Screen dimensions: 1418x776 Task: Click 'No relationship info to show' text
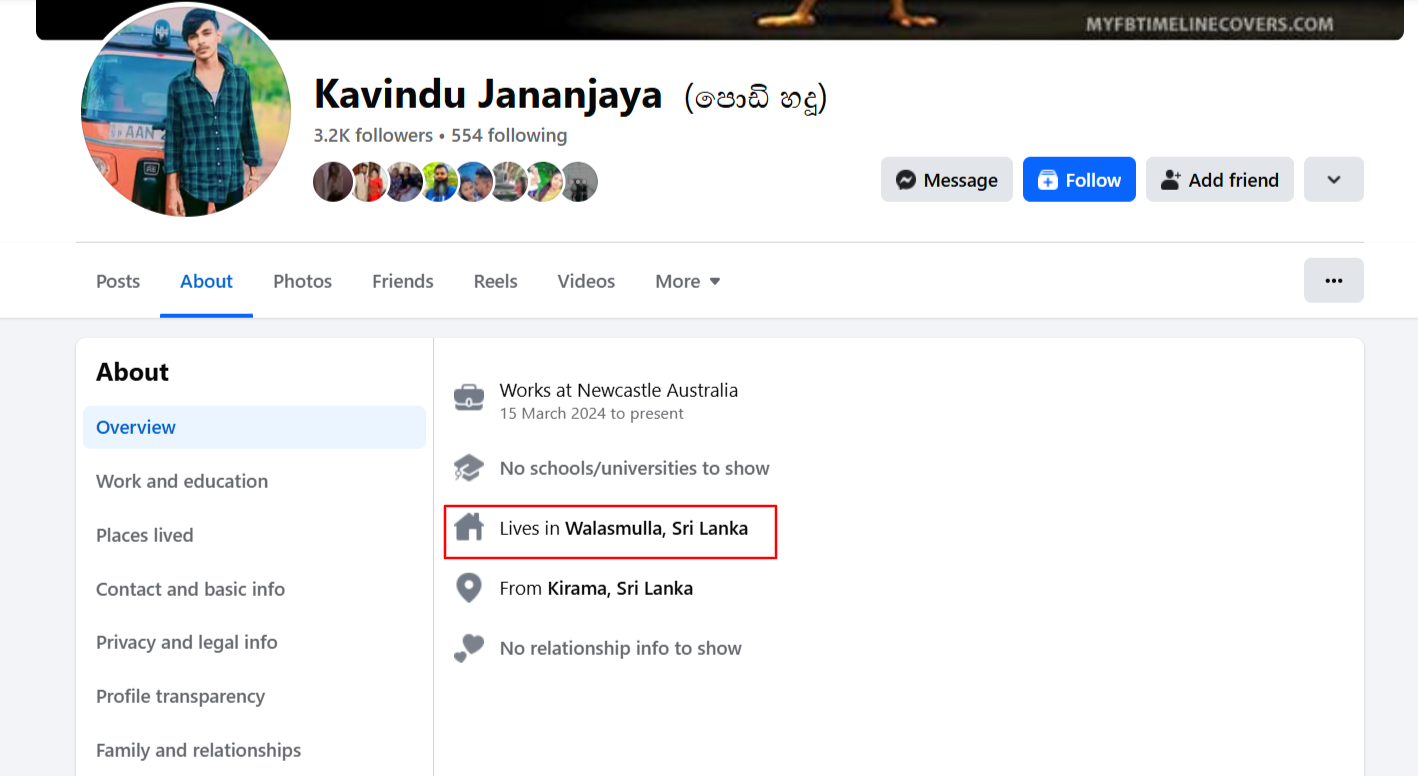621,648
